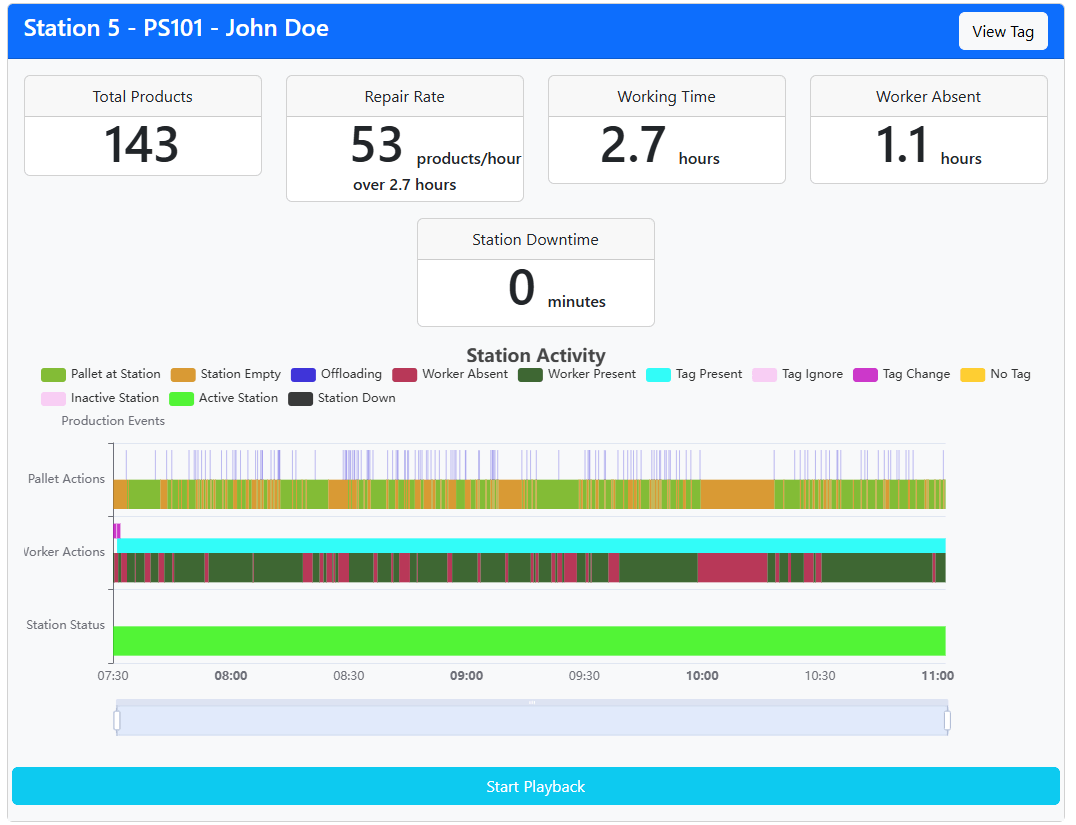The width and height of the screenshot is (1076, 825).
Task: Click the cyan Tag Present bar
Action: pos(531,546)
